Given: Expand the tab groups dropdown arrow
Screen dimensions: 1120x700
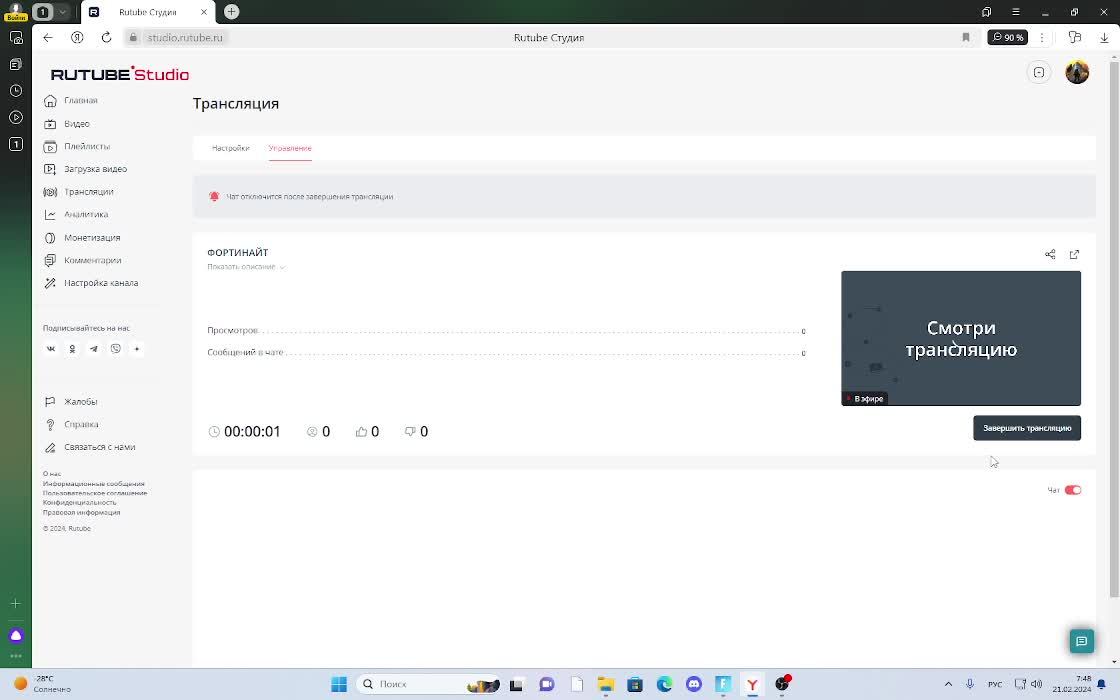Looking at the screenshot, I should [x=63, y=12].
